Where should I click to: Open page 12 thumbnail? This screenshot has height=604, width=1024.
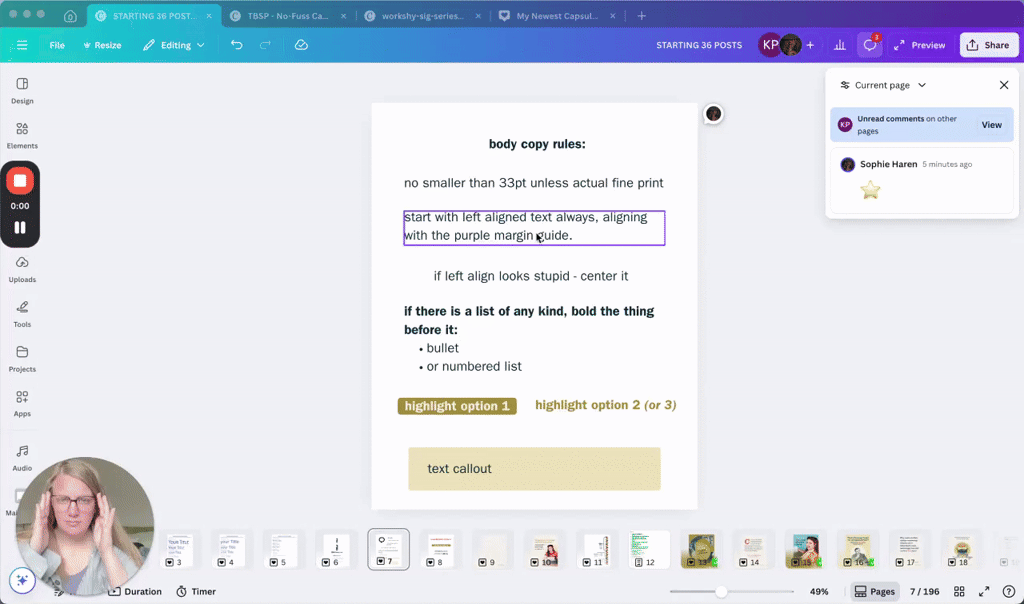pos(649,550)
